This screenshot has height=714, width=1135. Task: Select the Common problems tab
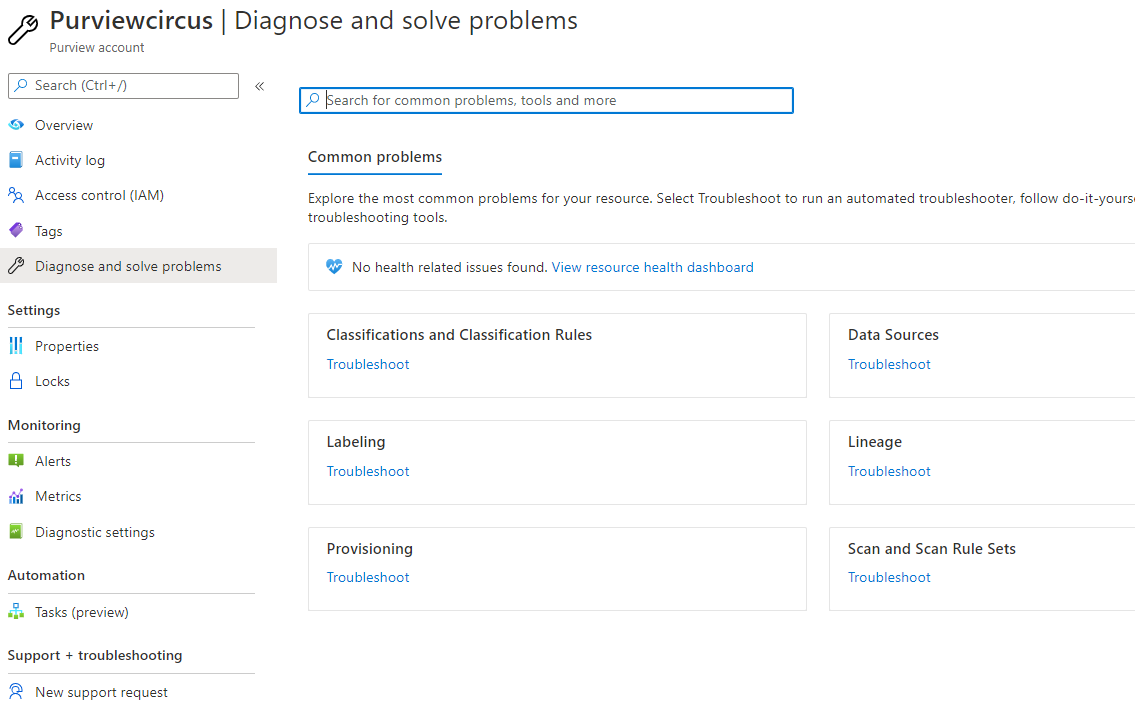point(374,157)
